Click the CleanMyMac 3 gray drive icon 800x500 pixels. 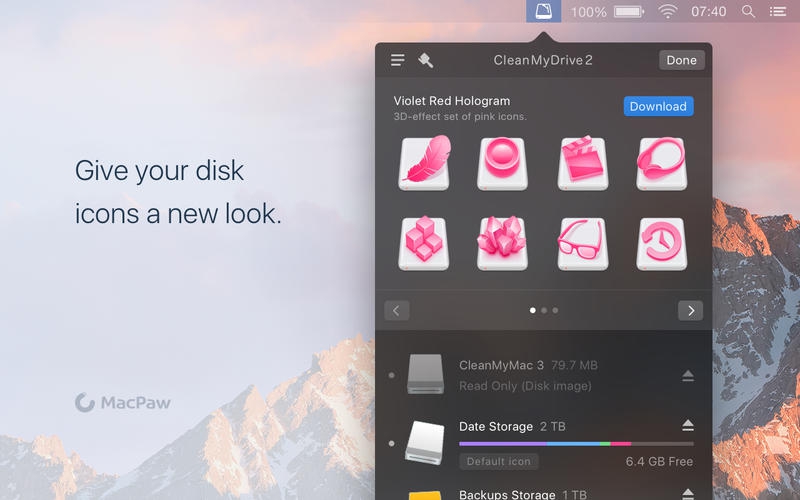tap(426, 374)
